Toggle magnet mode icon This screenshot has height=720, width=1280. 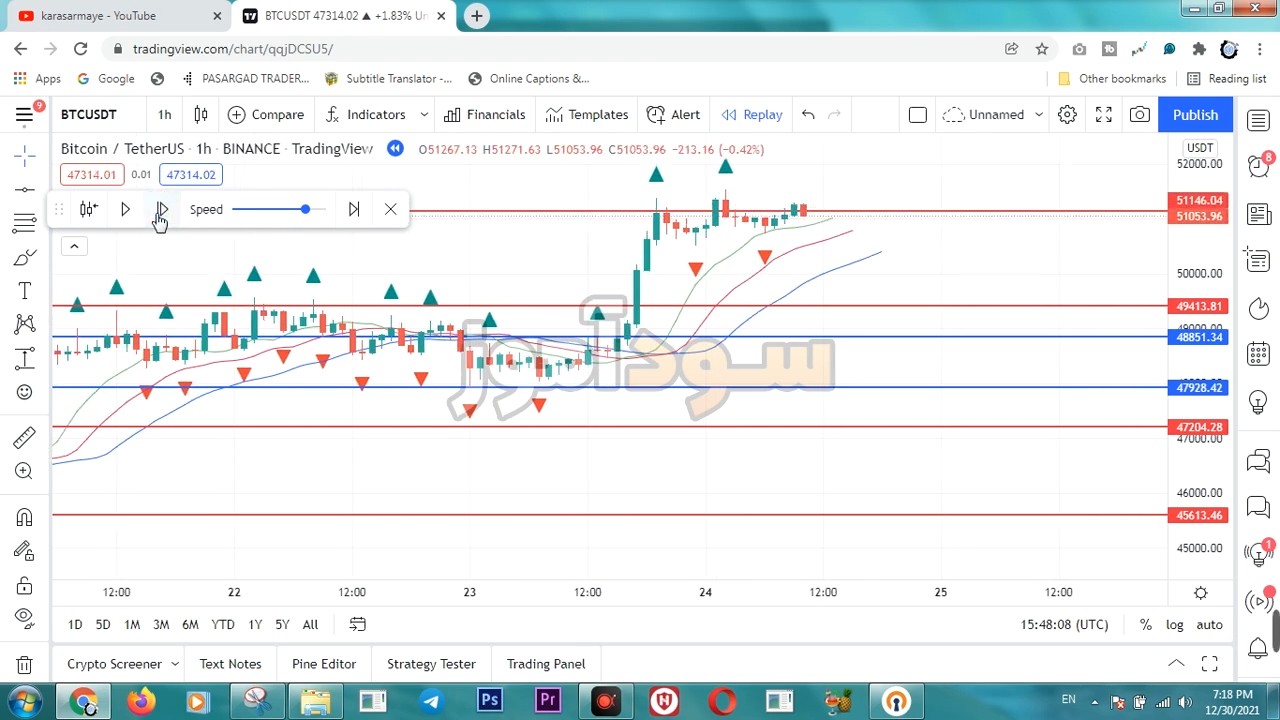[25, 517]
